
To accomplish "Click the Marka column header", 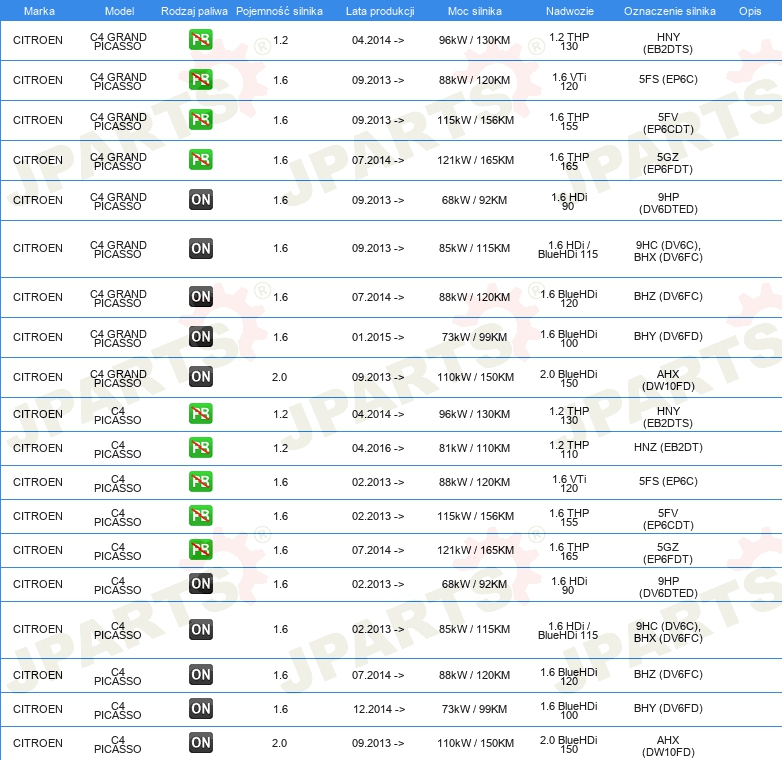I will pos(39,11).
